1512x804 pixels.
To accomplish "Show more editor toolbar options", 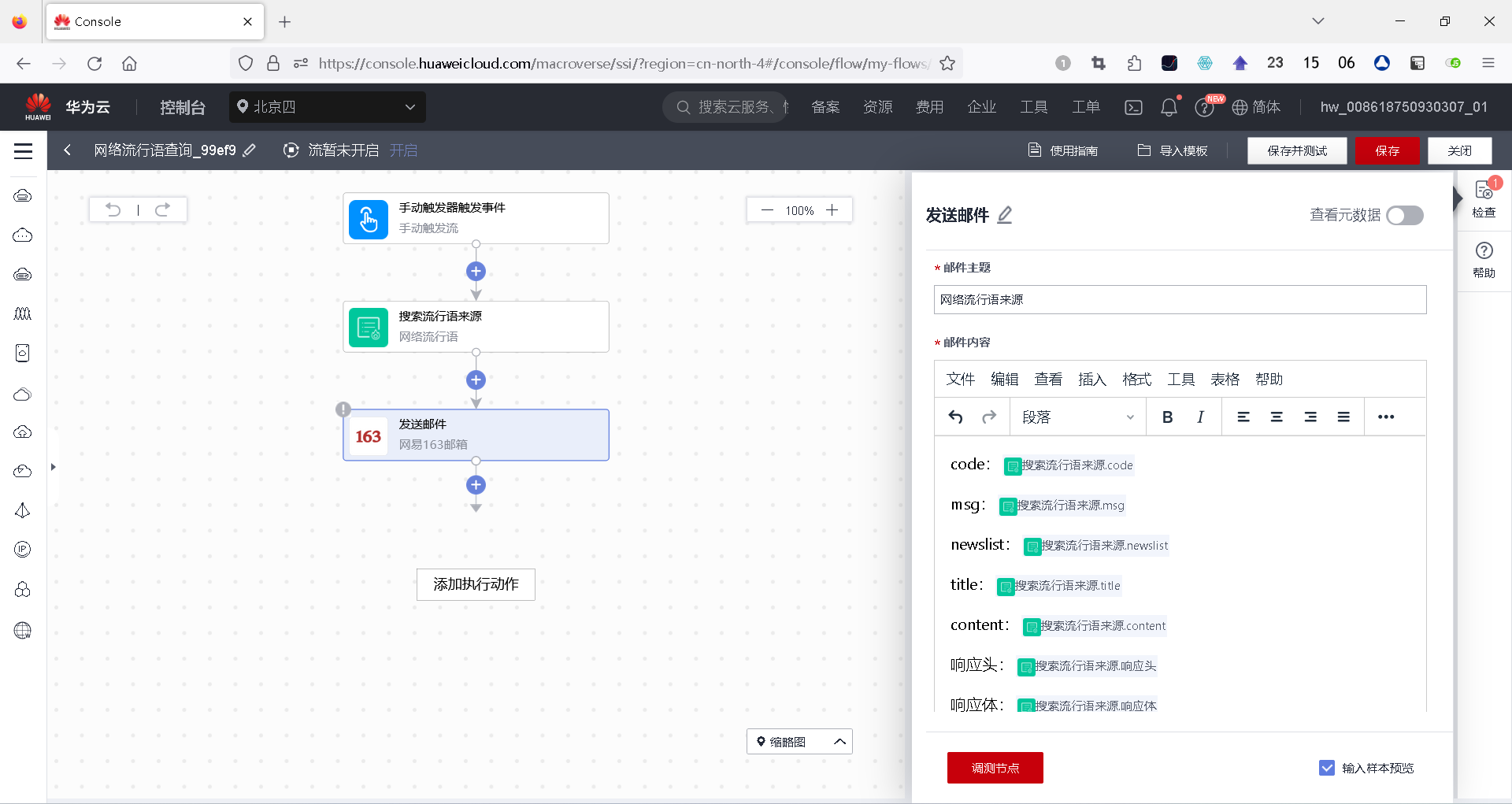I will 1386,417.
